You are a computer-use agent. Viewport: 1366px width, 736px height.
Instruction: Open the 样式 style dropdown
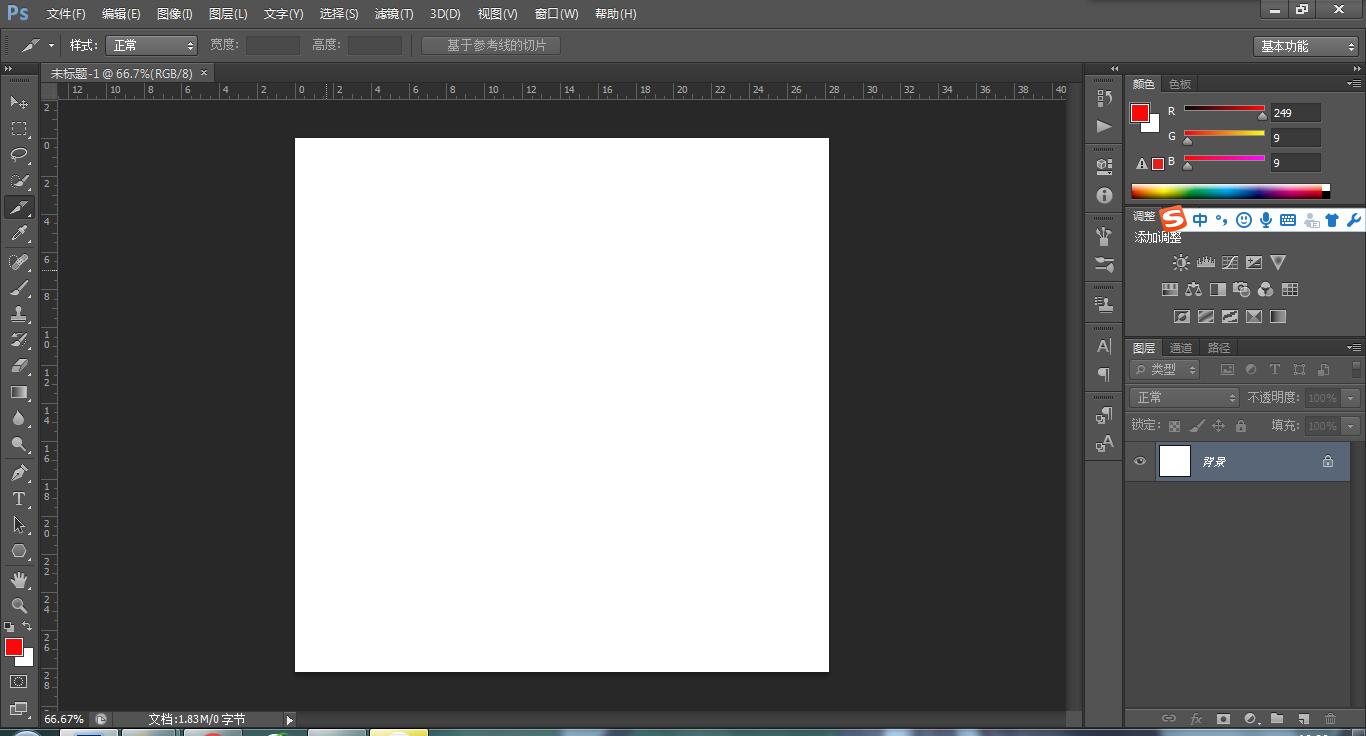151,46
